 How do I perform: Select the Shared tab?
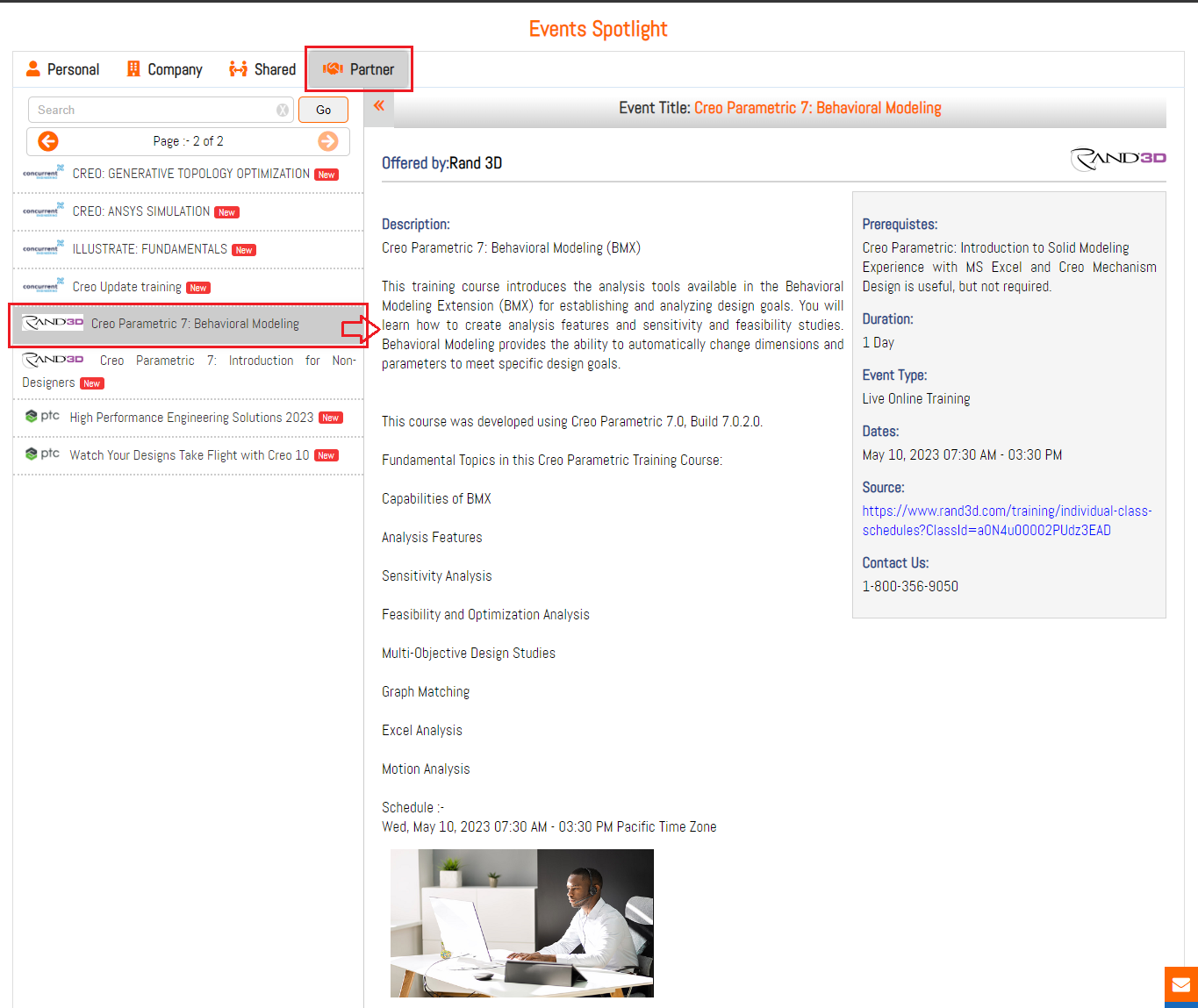[262, 69]
